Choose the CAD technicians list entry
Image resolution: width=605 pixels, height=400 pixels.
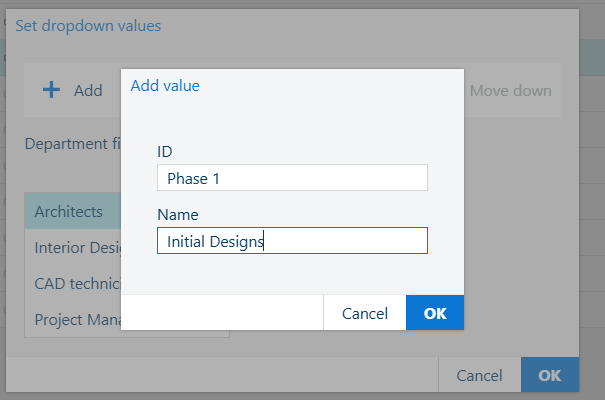click(77, 284)
